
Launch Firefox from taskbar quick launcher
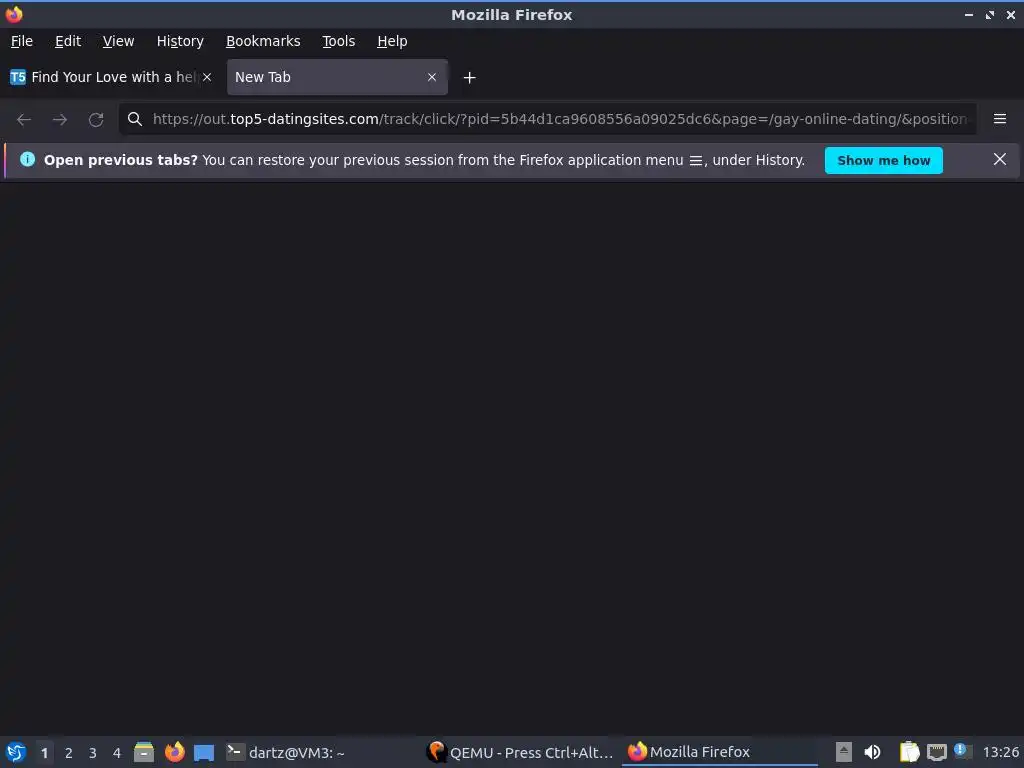[x=174, y=752]
